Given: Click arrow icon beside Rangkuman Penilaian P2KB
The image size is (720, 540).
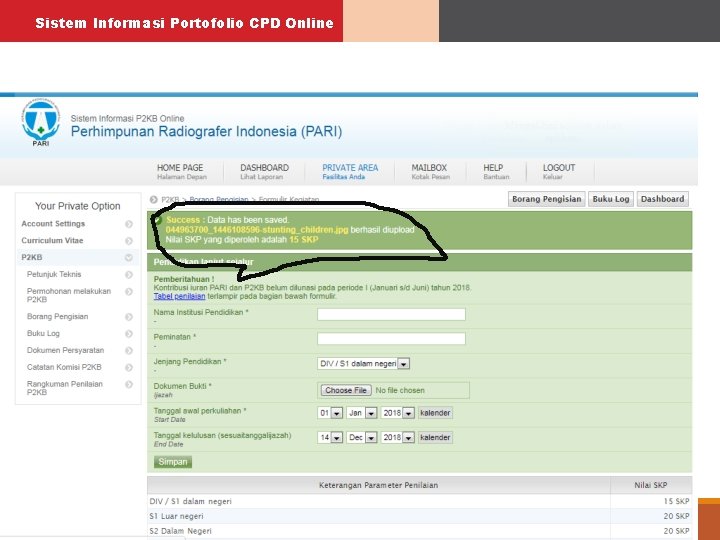Looking at the screenshot, I should [129, 384].
